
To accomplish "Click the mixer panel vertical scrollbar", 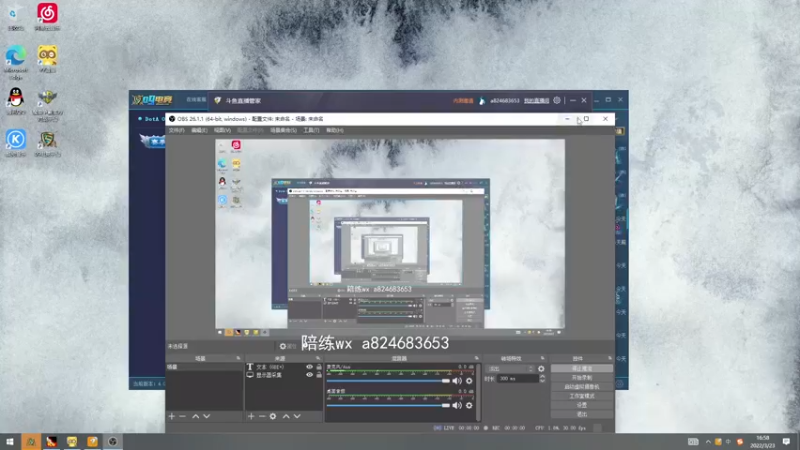I will click(x=478, y=392).
